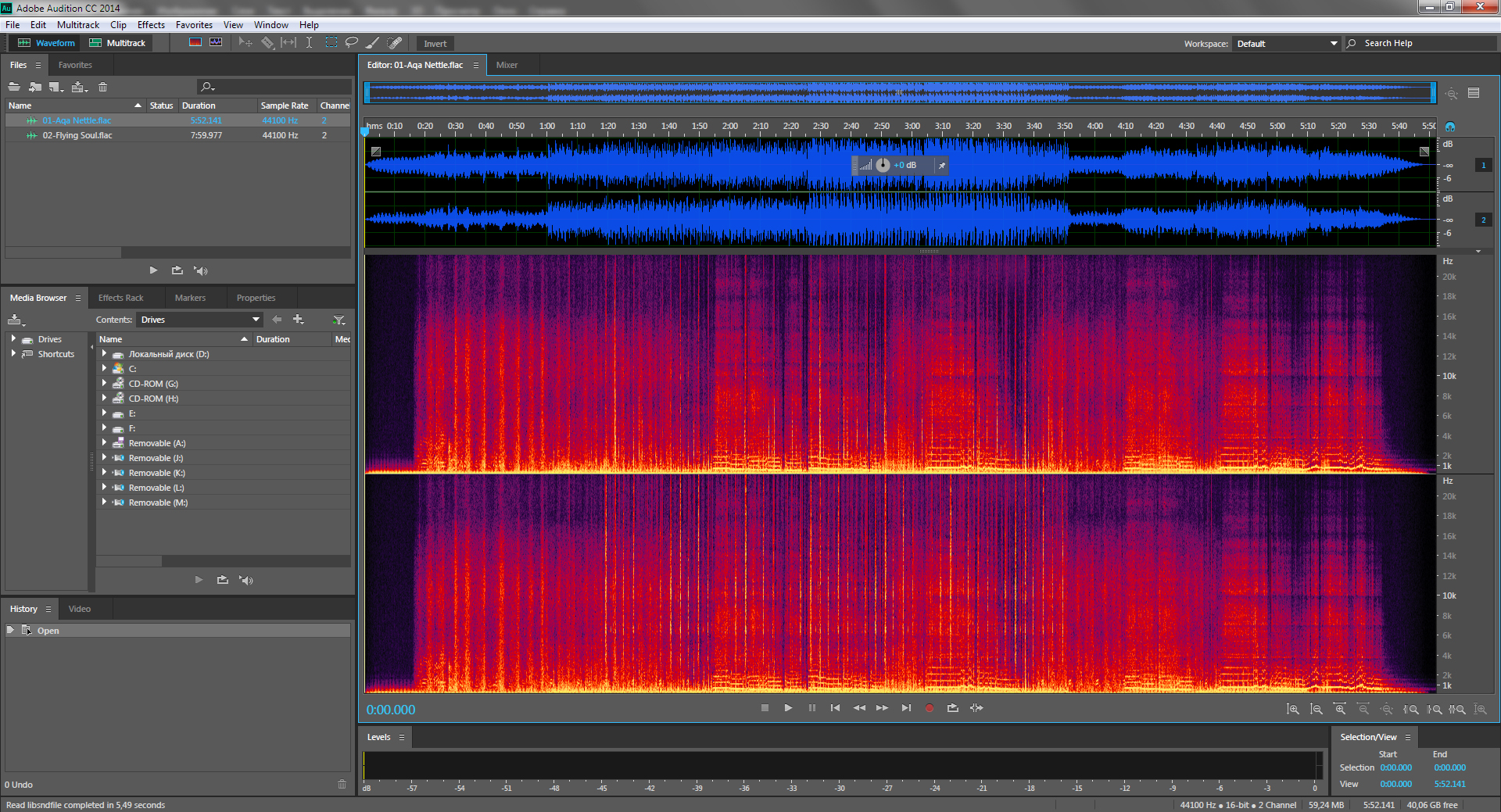Expand the CD-ROM (G:) drive
Screen dimensions: 1501x812
pos(104,383)
